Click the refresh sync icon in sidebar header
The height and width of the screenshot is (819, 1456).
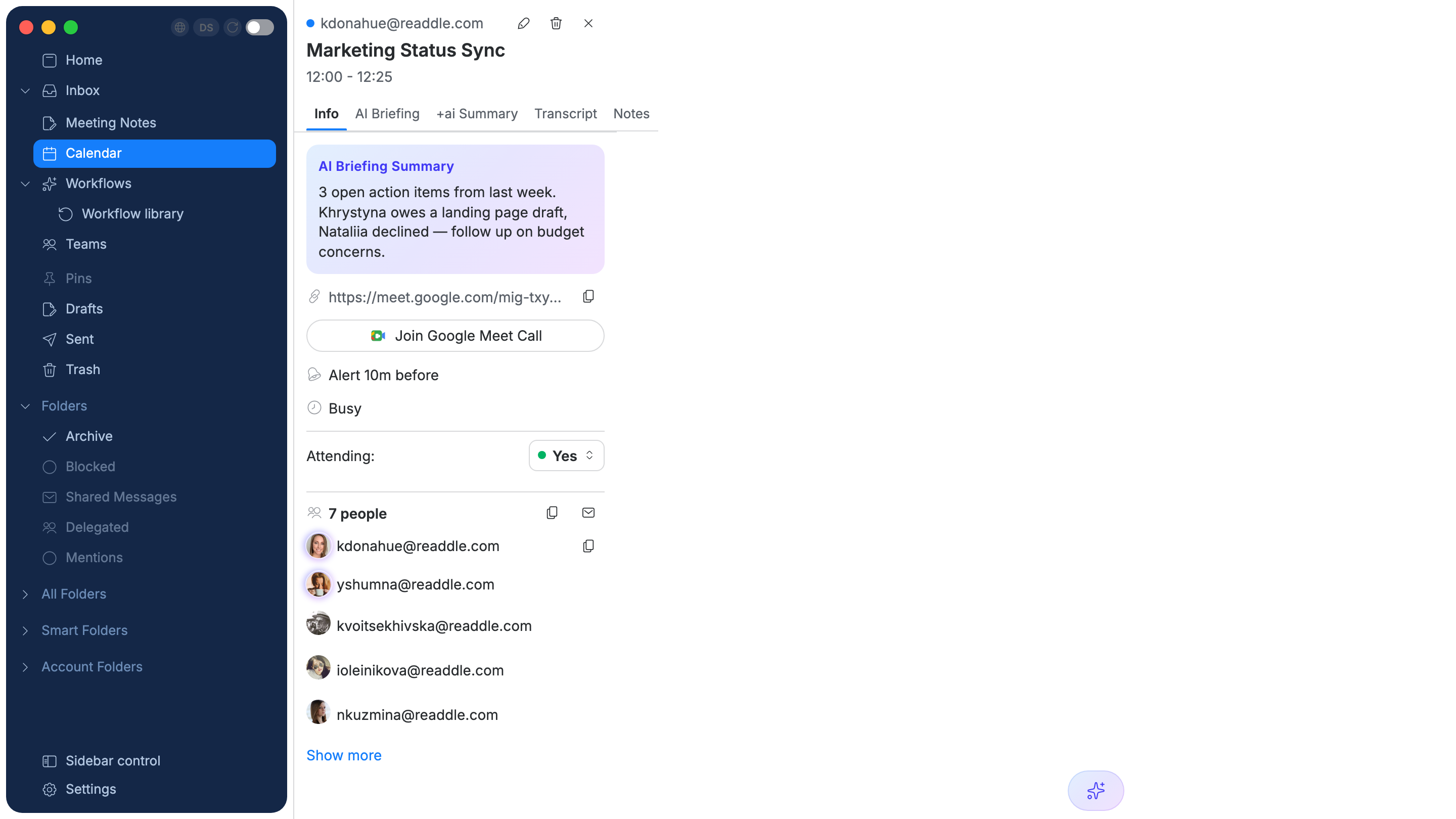[x=233, y=27]
